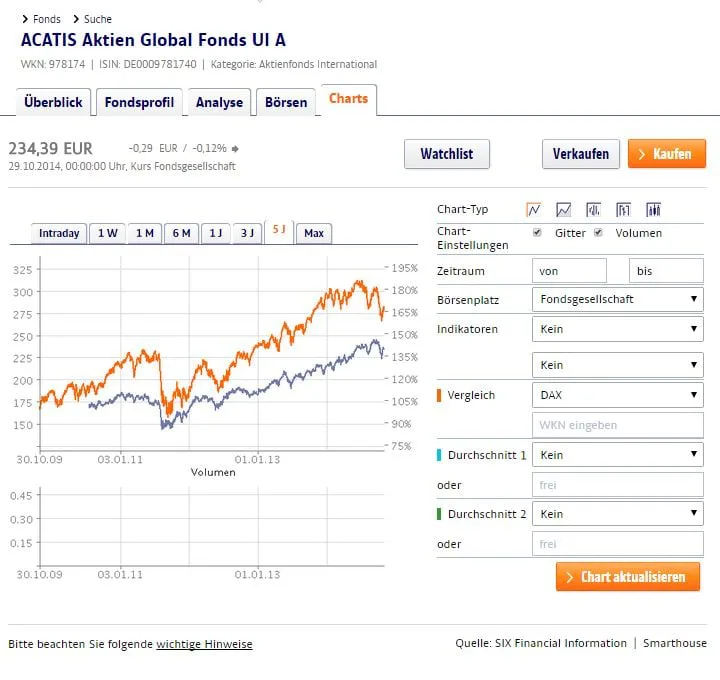Focus the frei field under Durchschnitt 1
720x680 pixels.
pos(618,485)
